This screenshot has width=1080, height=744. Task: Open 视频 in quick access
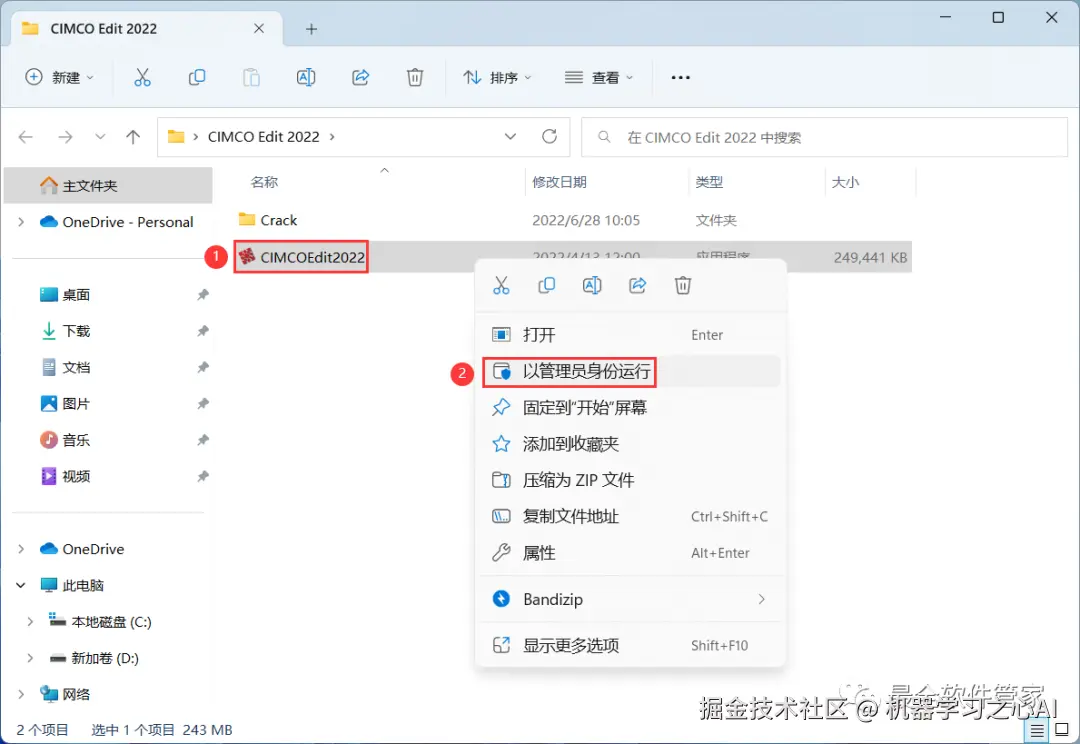coord(76,477)
